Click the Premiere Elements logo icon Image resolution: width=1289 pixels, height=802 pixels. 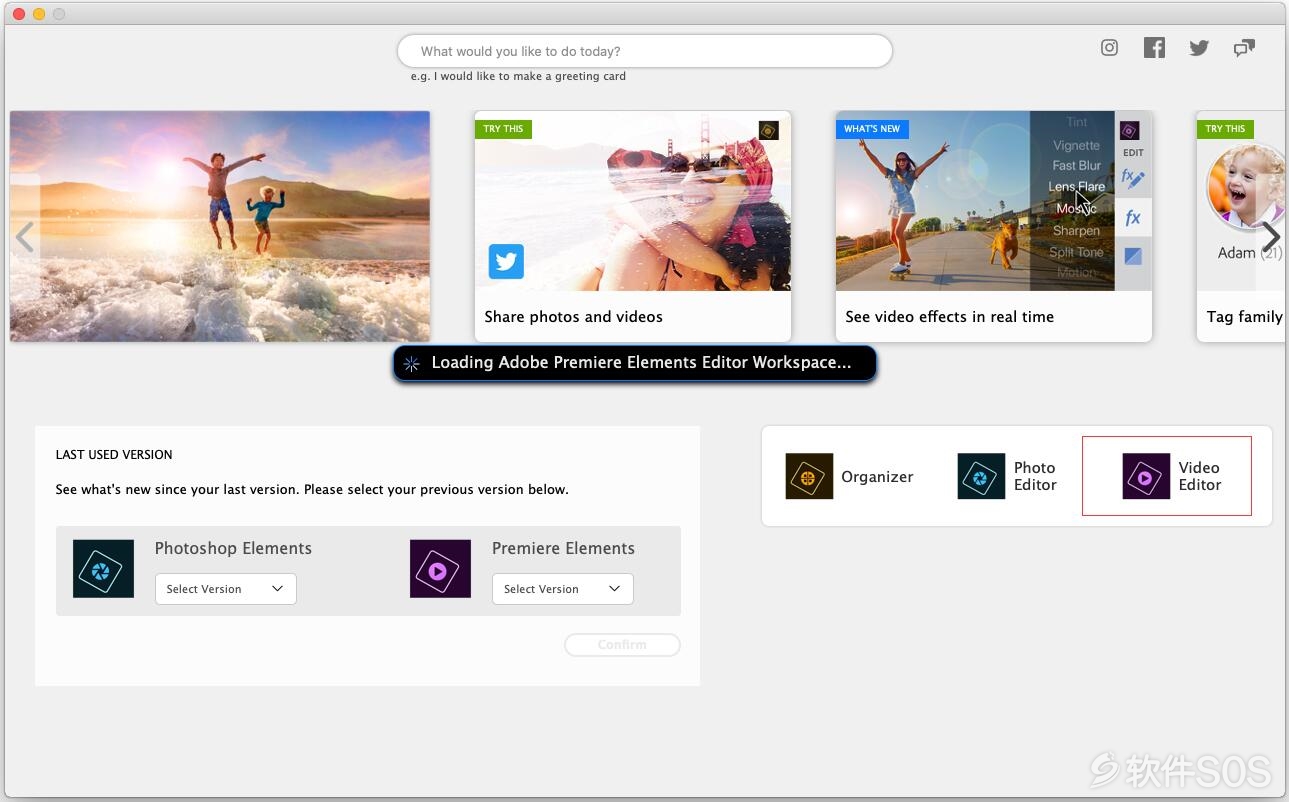coord(440,569)
